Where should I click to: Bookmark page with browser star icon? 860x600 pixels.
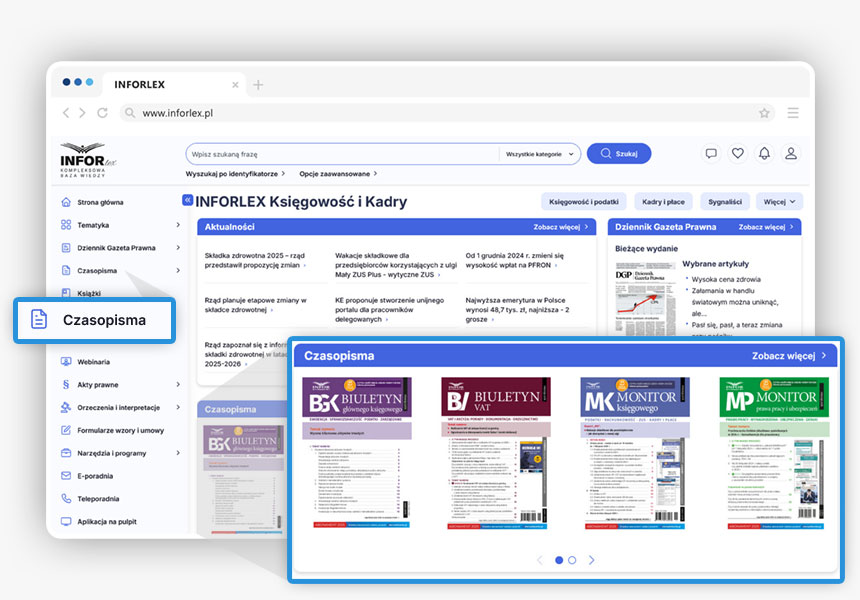click(x=764, y=113)
